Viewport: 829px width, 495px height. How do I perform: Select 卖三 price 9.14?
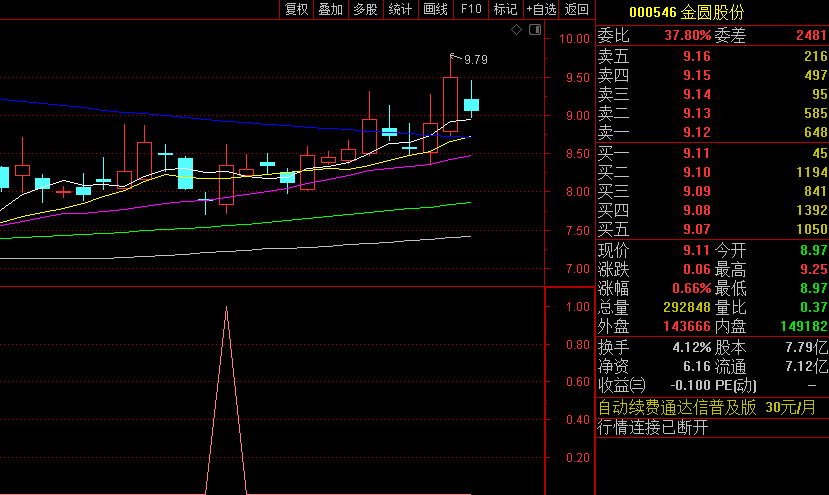[697, 94]
